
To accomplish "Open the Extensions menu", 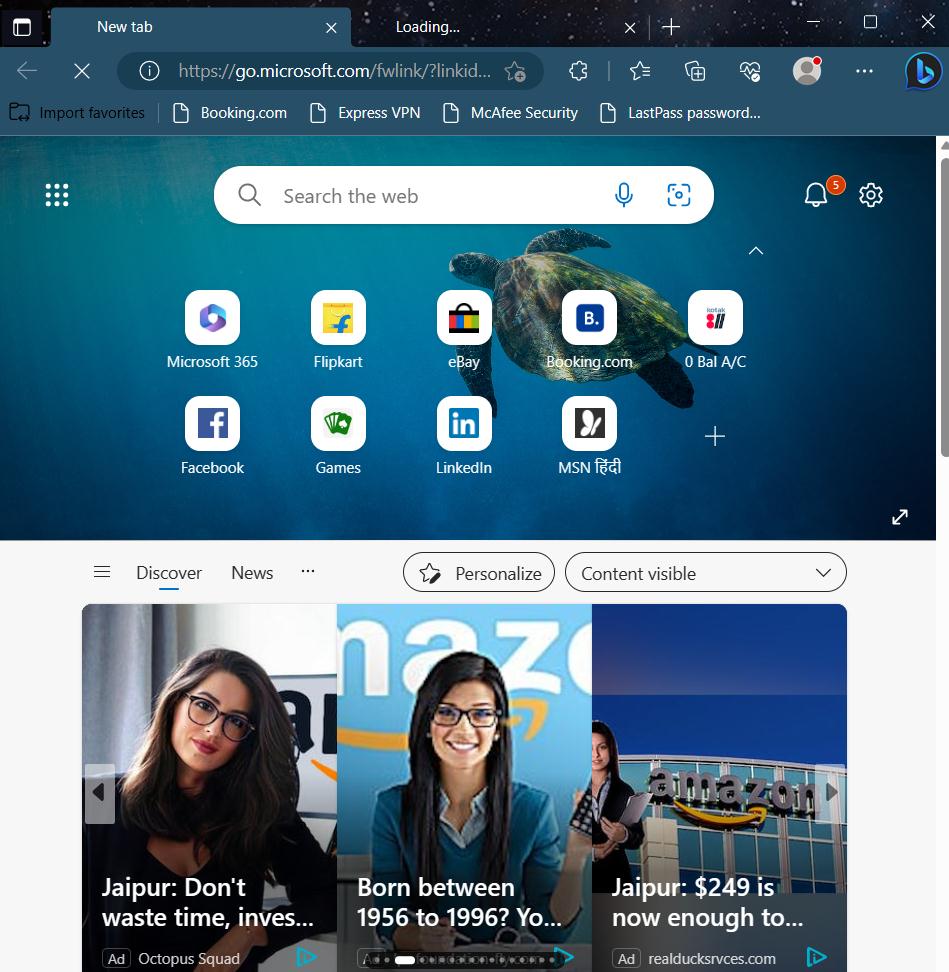I will click(x=578, y=71).
